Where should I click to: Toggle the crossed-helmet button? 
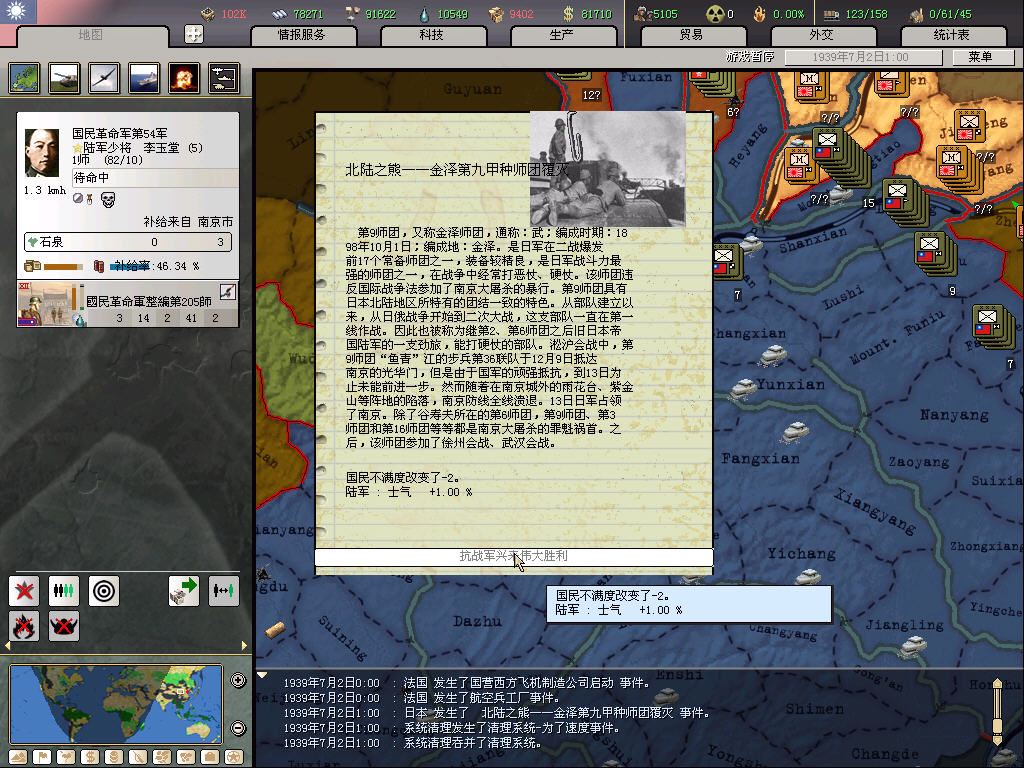(x=64, y=626)
